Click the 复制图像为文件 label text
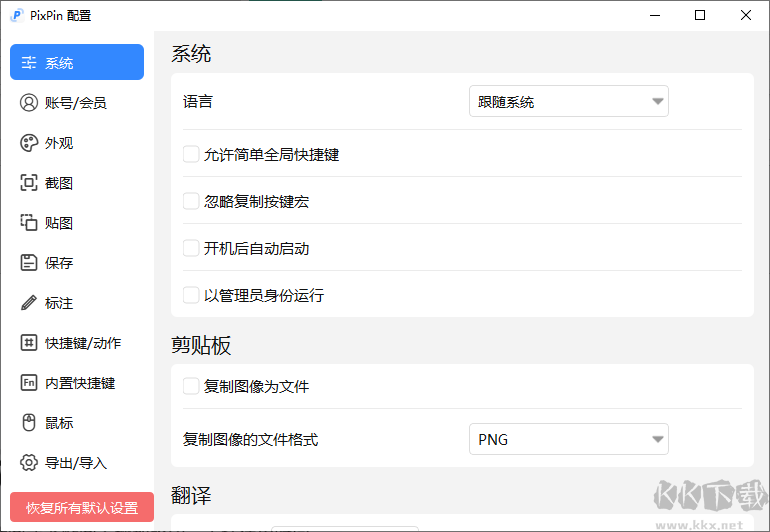The width and height of the screenshot is (770, 532). click(x=256, y=387)
